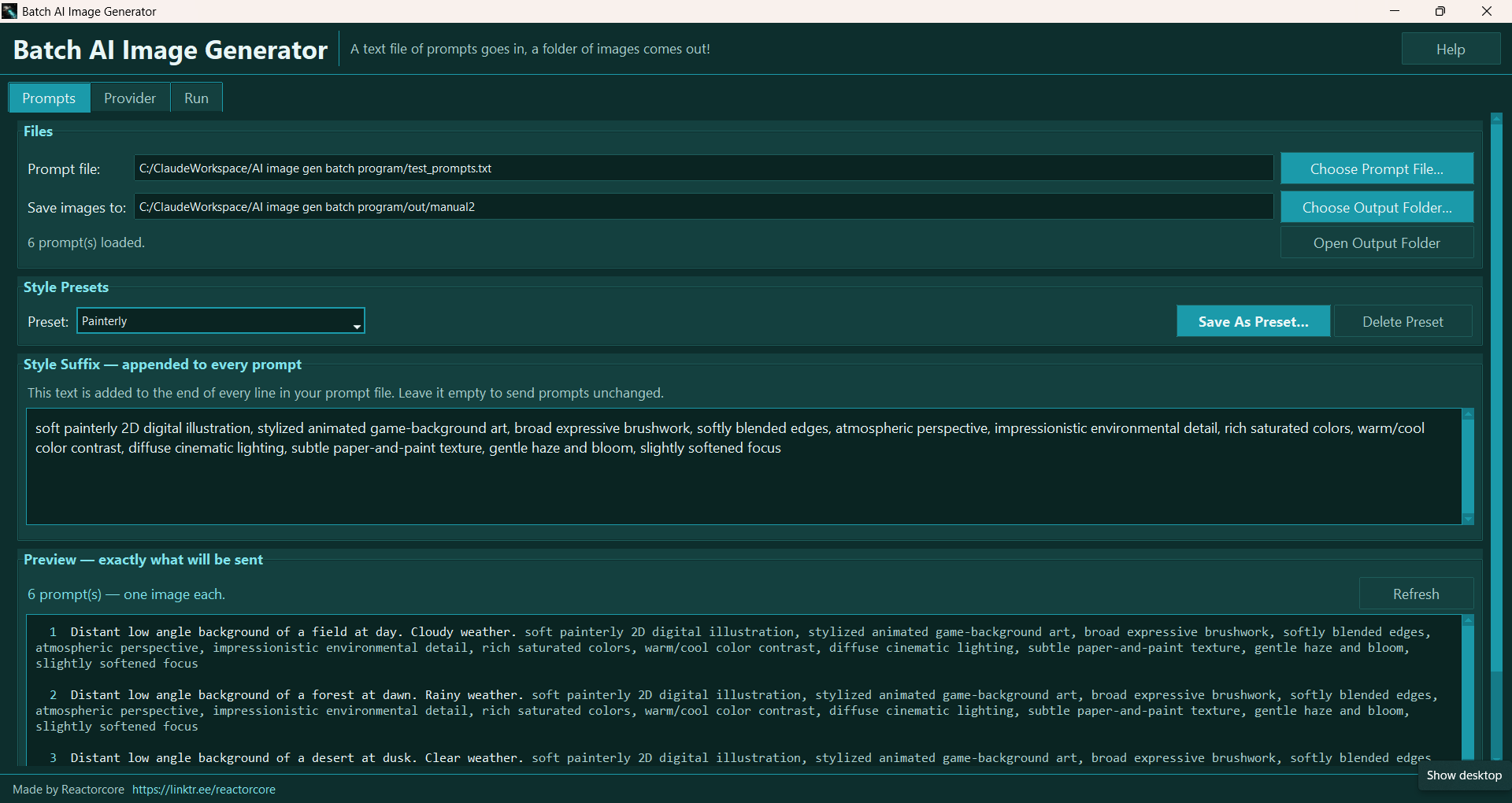Select the Prompts tab
The width and height of the screenshot is (1512, 803).
click(49, 98)
